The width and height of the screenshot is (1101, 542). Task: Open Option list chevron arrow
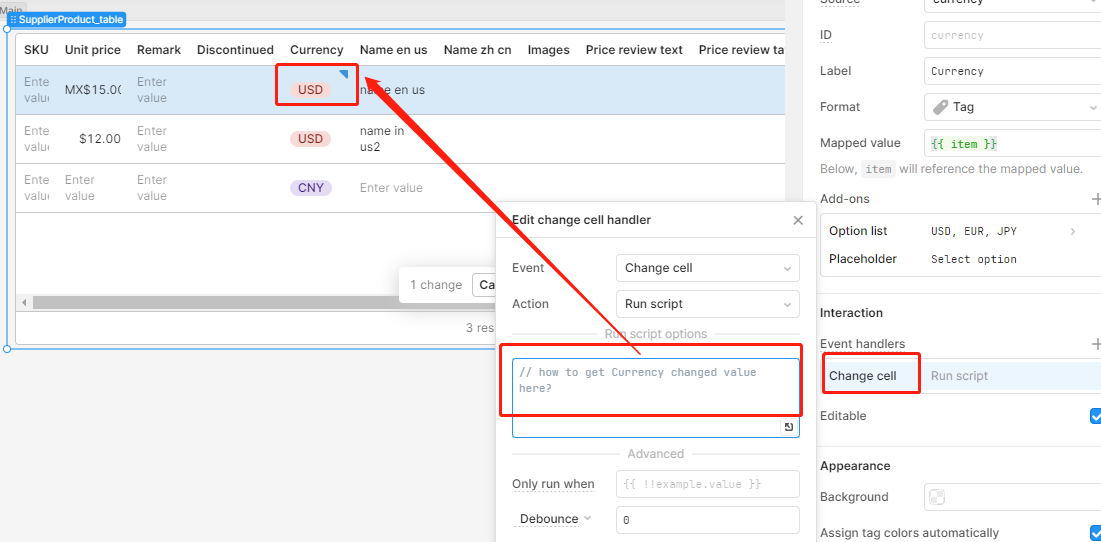[x=1072, y=232]
